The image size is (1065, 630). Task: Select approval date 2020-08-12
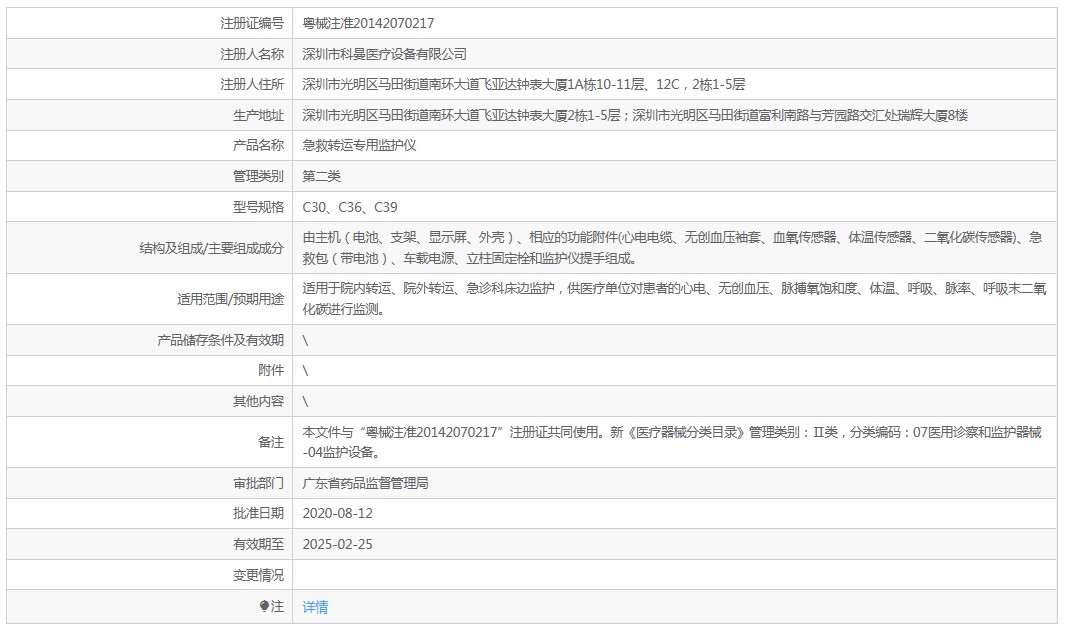point(338,513)
